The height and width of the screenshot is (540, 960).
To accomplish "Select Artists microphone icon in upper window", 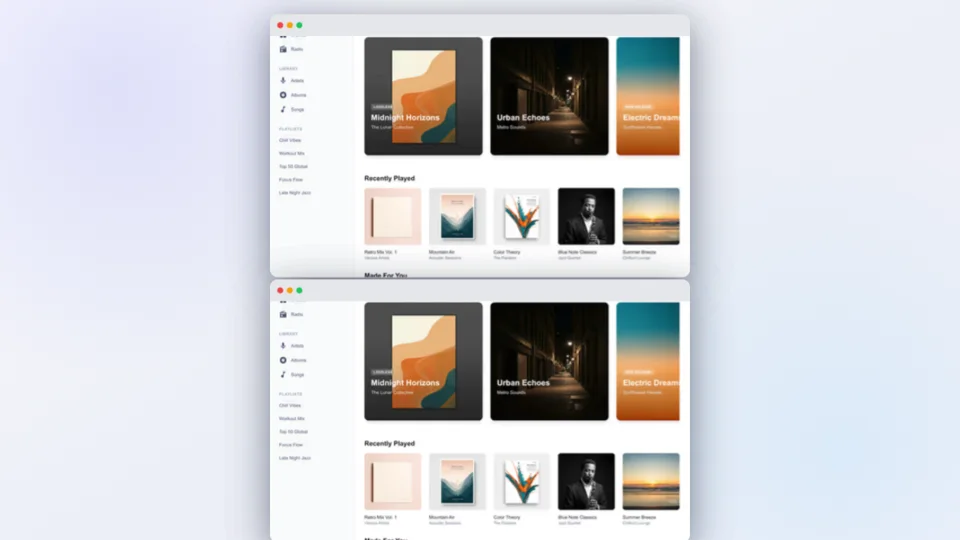I will (x=283, y=80).
